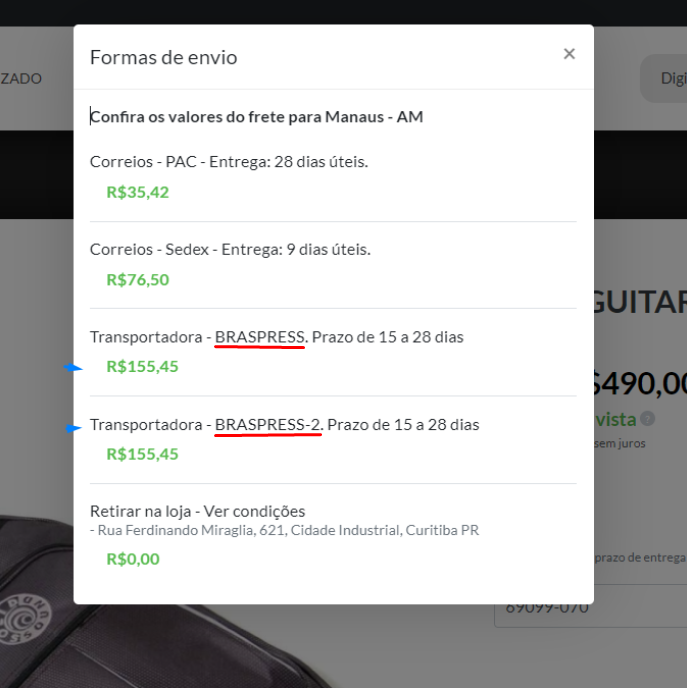Click the R$35,42 PAC price
The height and width of the screenshot is (688, 687).
pyautogui.click(x=138, y=192)
